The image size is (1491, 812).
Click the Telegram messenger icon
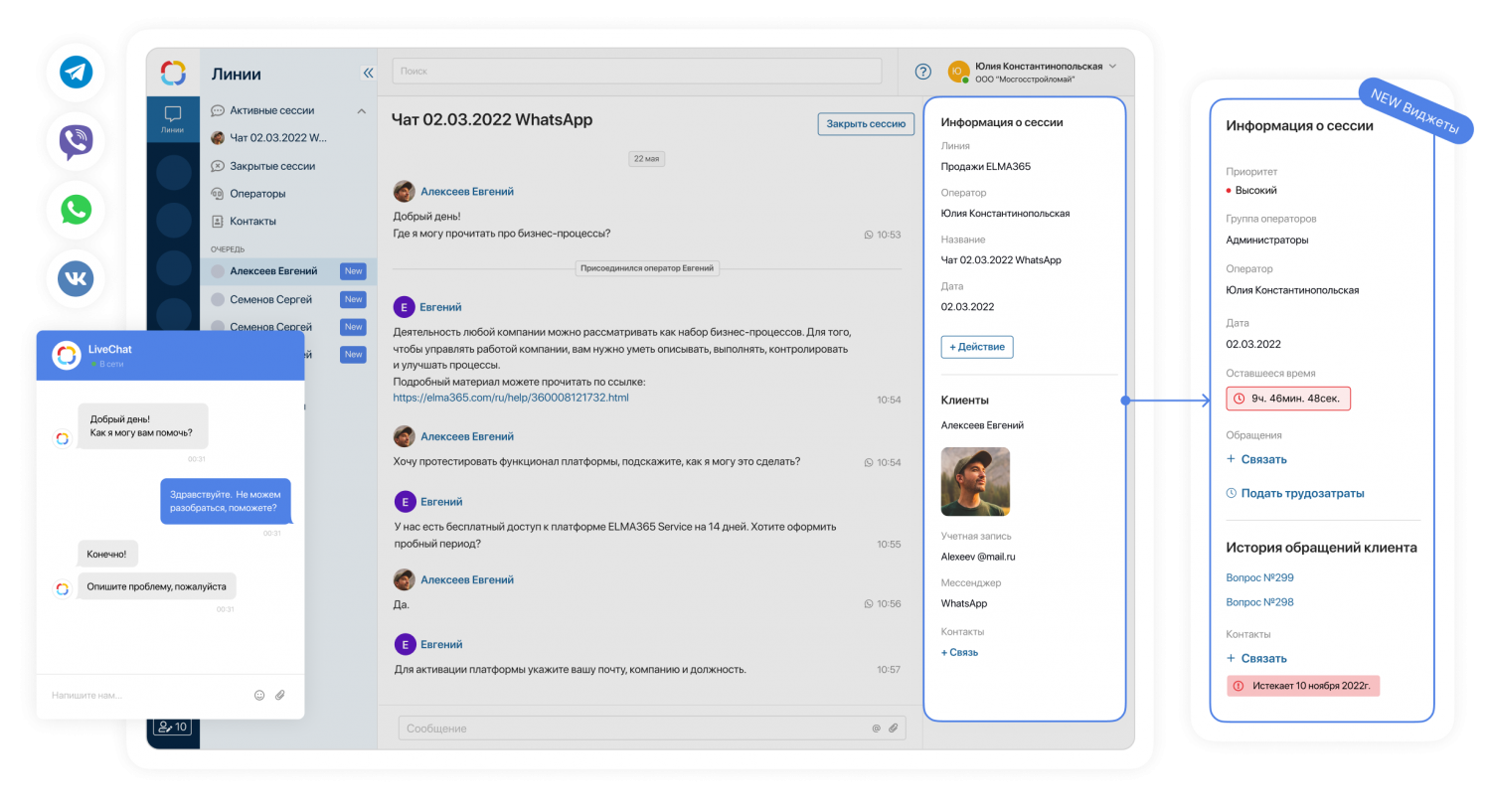click(76, 73)
